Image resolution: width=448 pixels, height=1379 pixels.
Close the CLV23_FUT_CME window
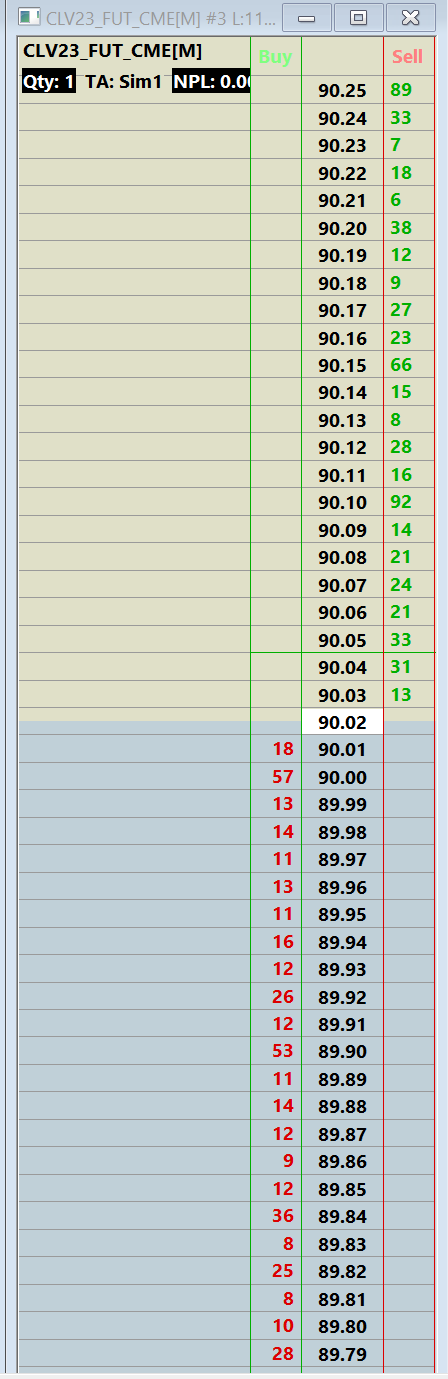[410, 17]
